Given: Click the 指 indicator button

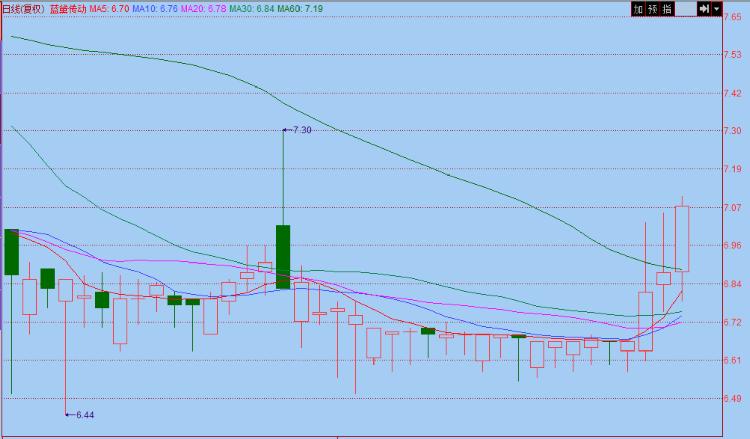Looking at the screenshot, I should (667, 9).
